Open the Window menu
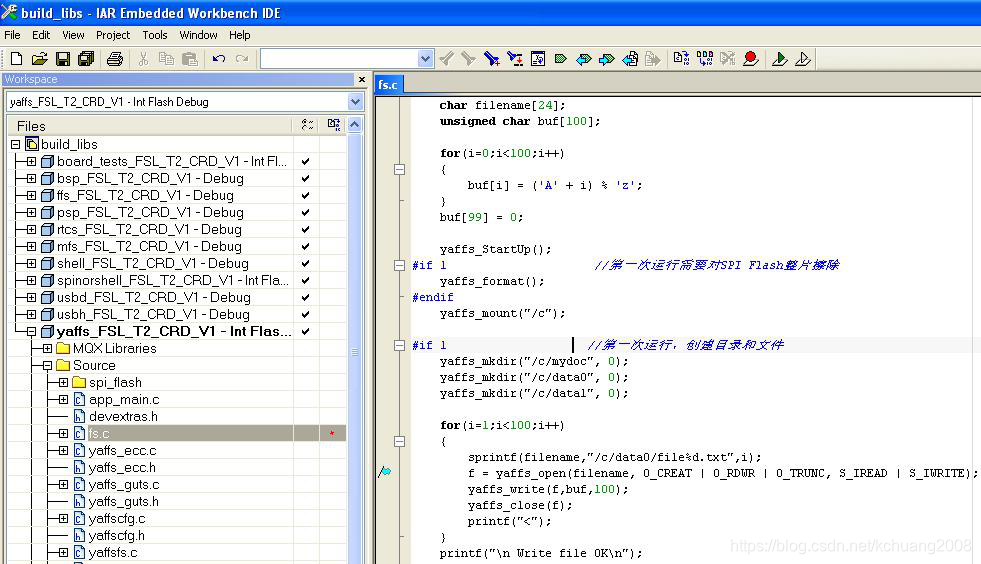Viewport: 981px width, 564px height. [198, 35]
